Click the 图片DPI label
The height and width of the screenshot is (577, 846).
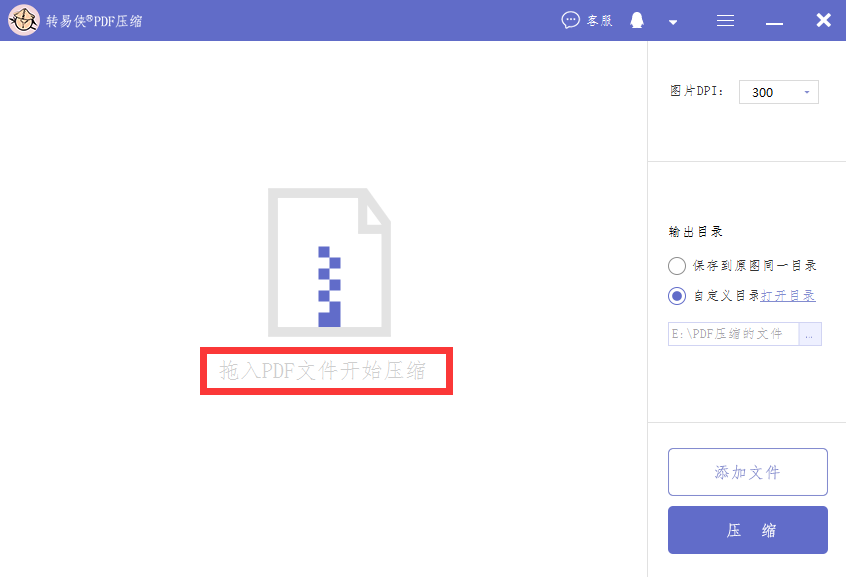(x=697, y=91)
